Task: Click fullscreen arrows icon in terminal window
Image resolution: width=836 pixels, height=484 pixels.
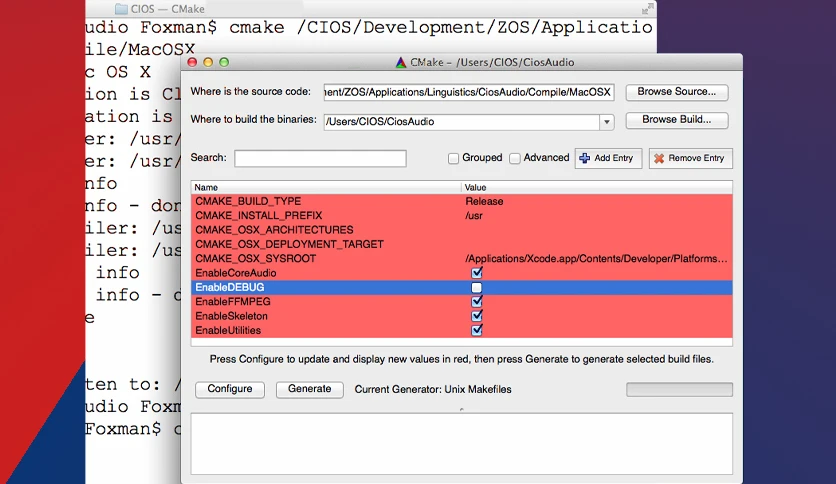Action: (x=647, y=9)
